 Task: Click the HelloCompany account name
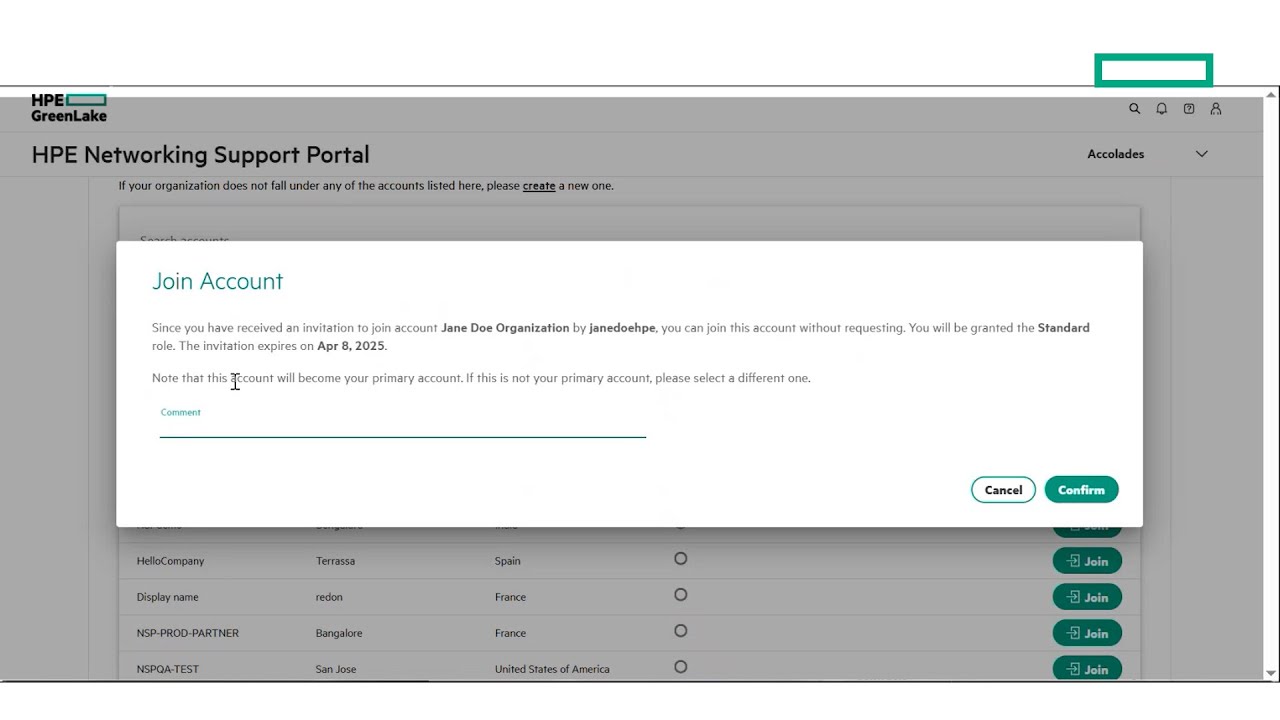170,561
